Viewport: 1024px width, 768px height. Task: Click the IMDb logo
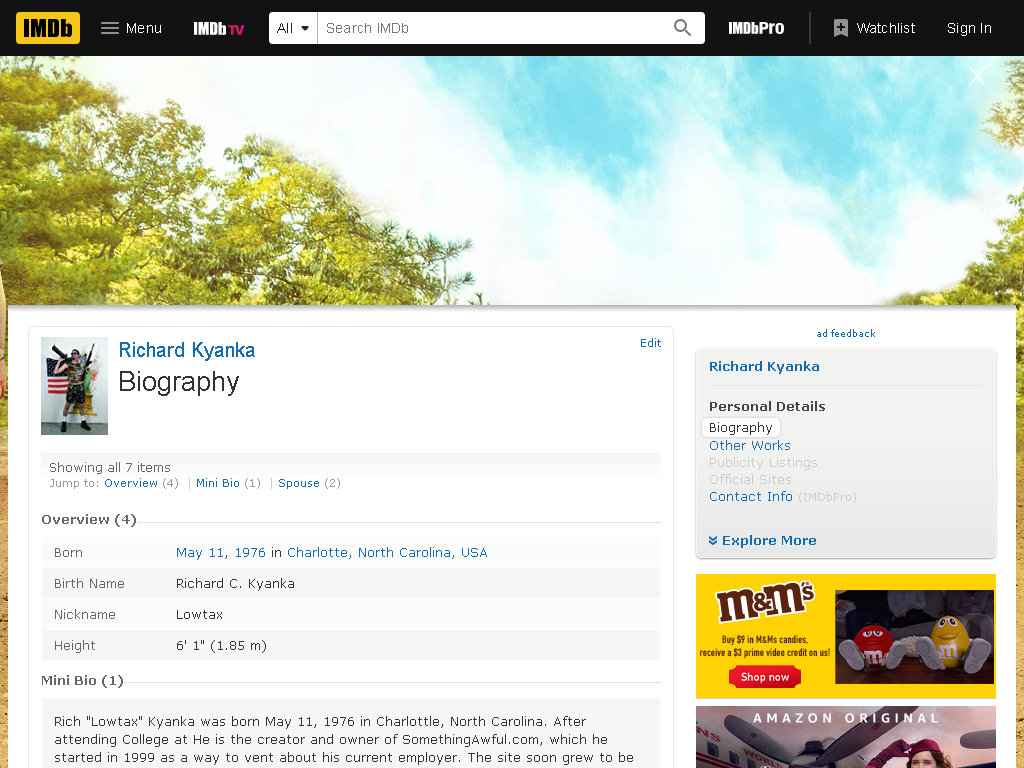pyautogui.click(x=48, y=28)
